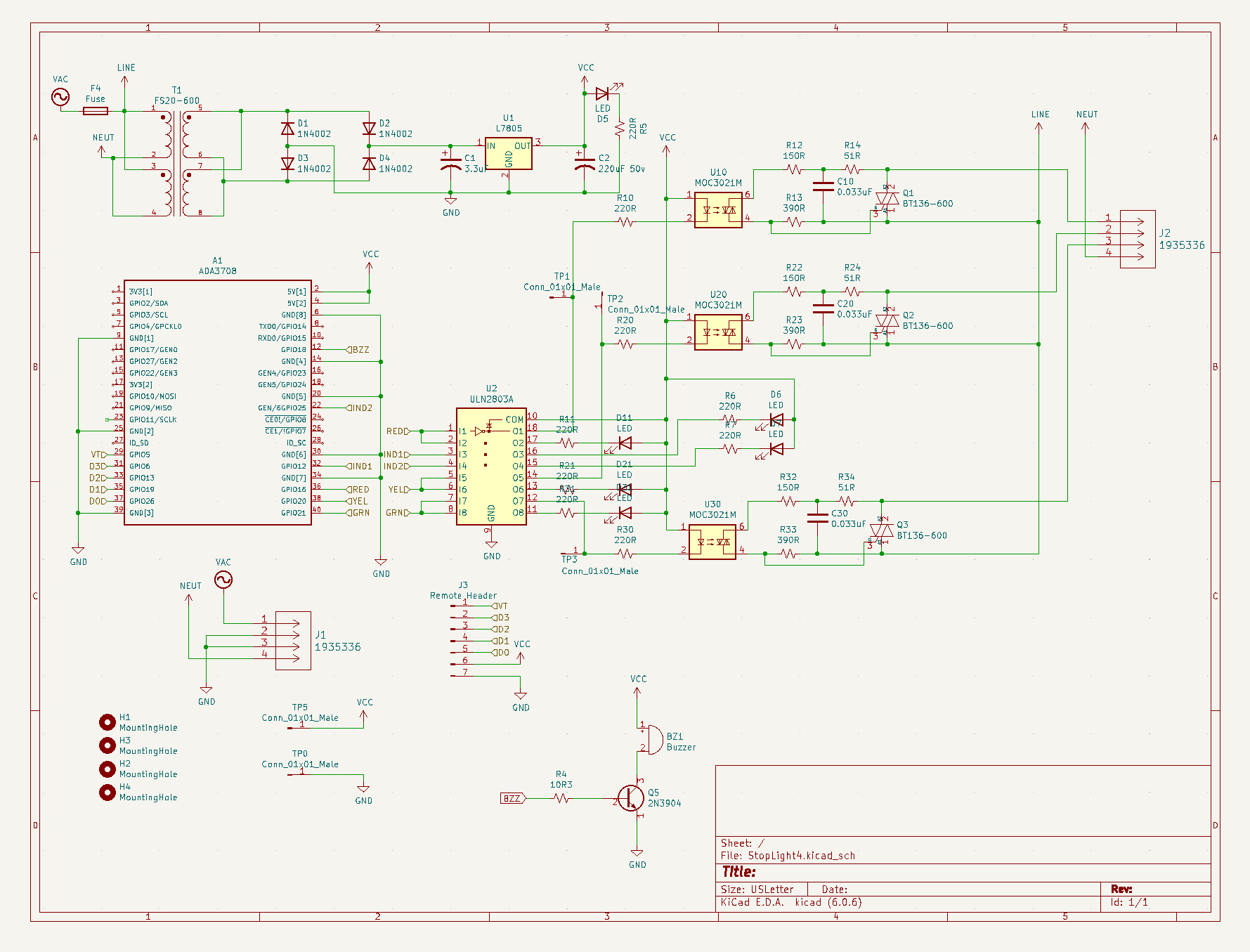This screenshot has height=952, width=1250.
Task: Select diode D1 1N4002
Action: pos(287,129)
